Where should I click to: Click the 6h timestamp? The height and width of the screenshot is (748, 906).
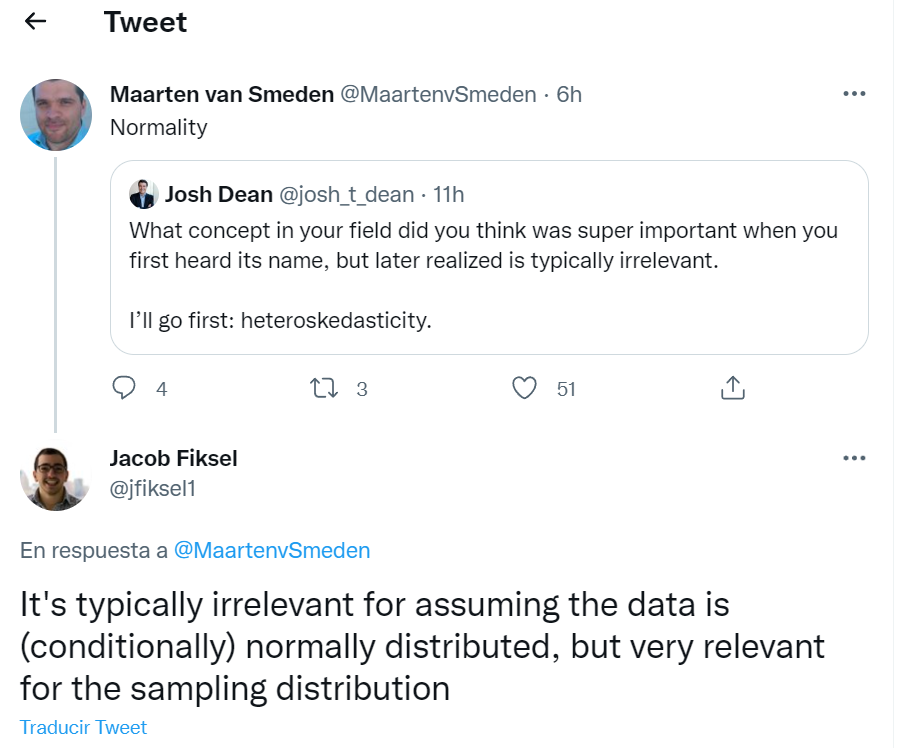click(x=569, y=95)
